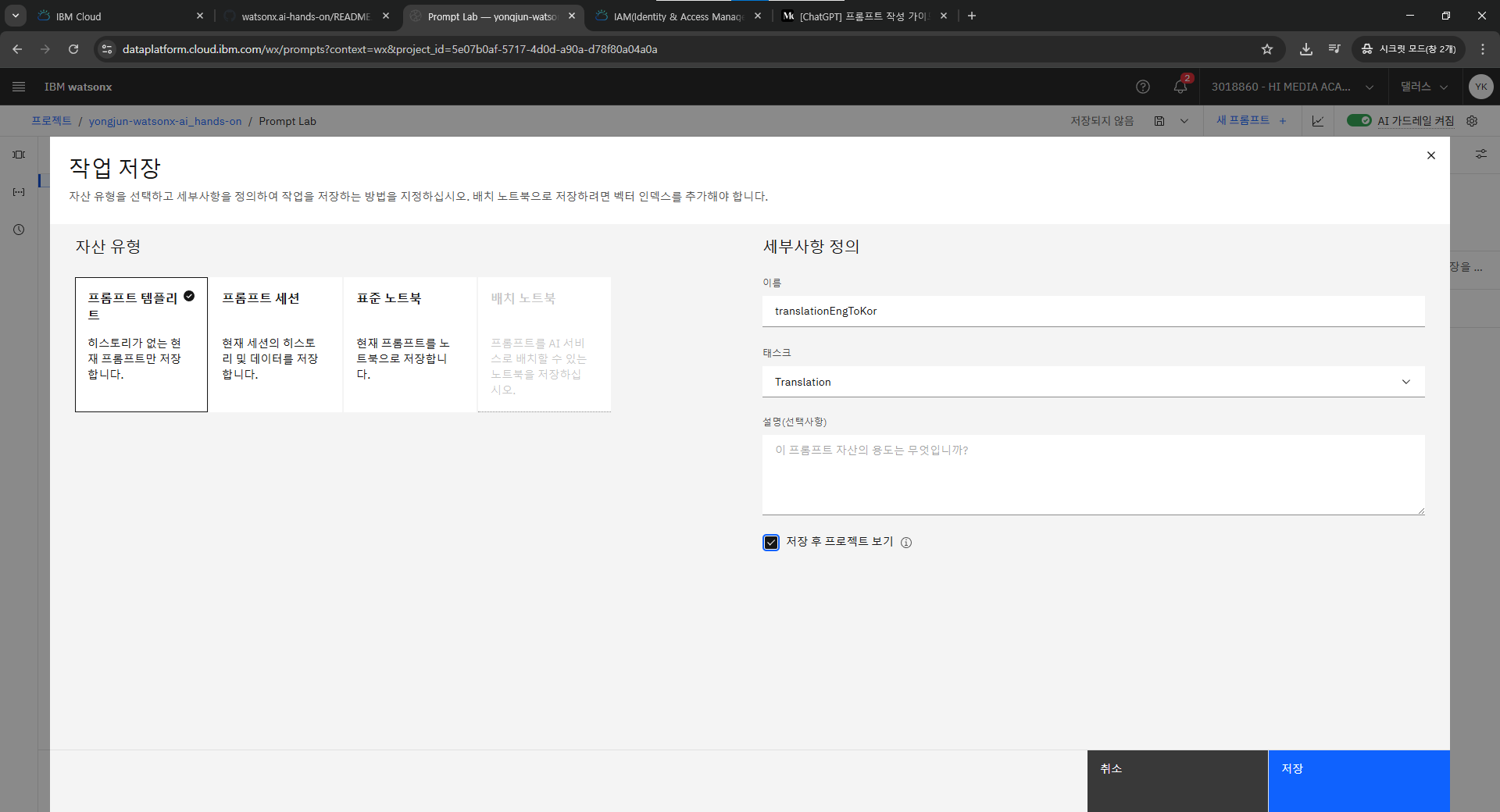Open the media control icon
This screenshot has width=1500, height=812.
(1334, 49)
